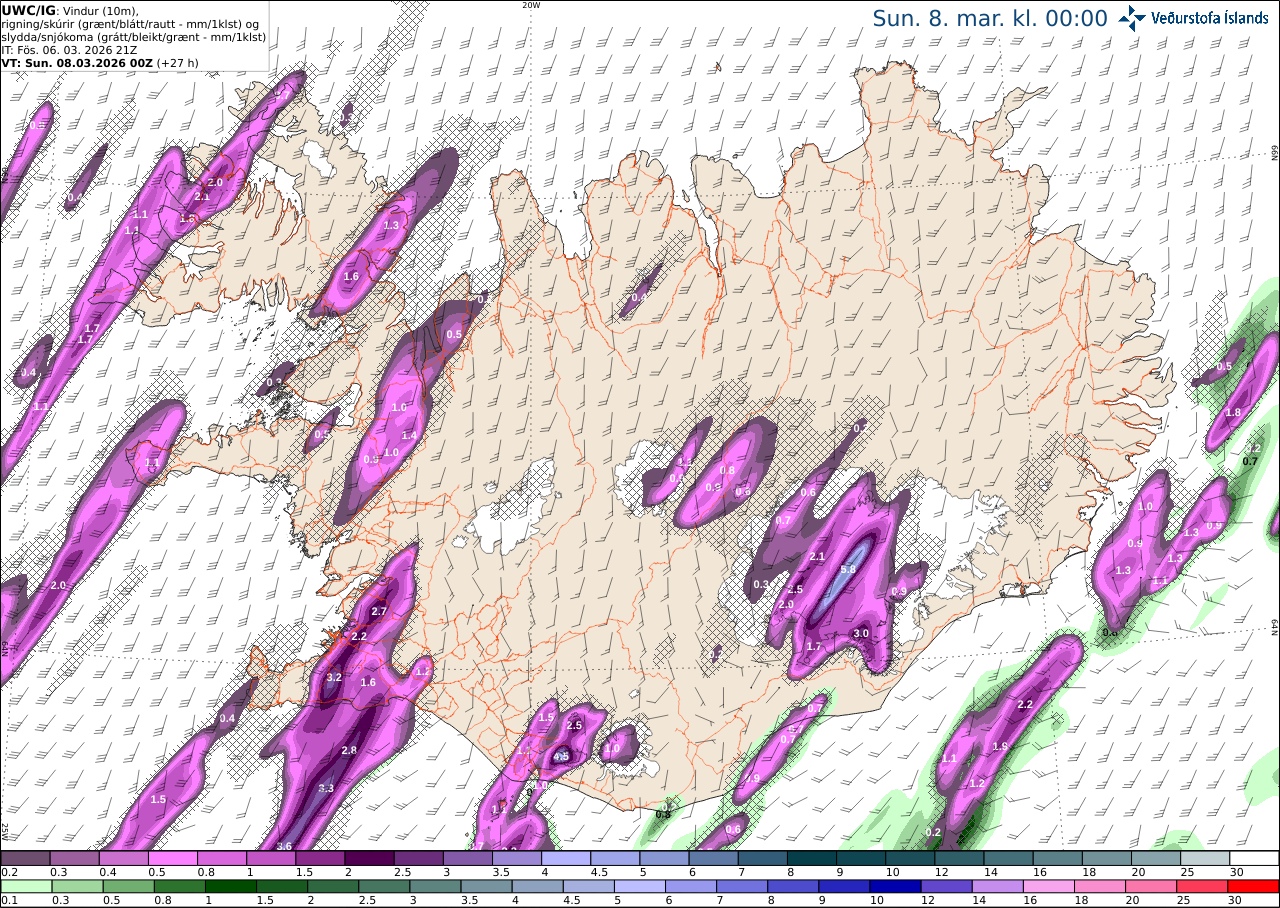The width and height of the screenshot is (1280, 908).
Task: Click the 3.0 value south of the 5.8 peak
Action: (x=861, y=634)
